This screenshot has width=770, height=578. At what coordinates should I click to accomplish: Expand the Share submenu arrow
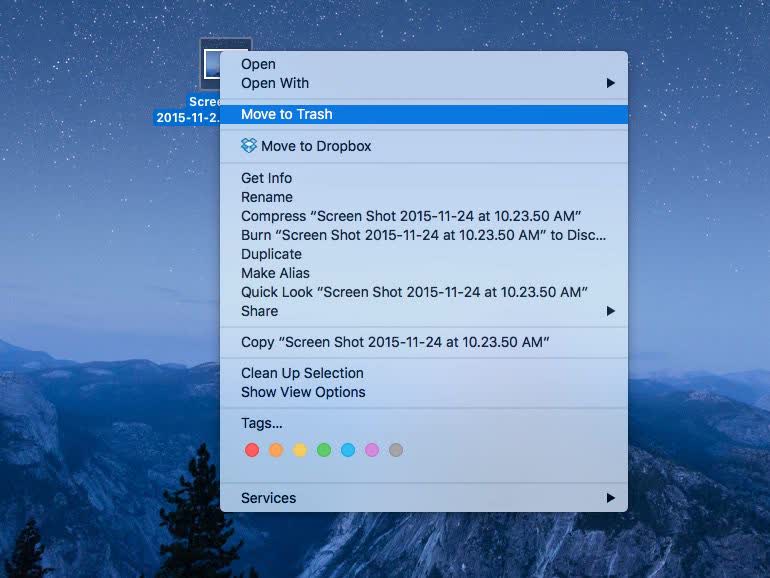(610, 311)
